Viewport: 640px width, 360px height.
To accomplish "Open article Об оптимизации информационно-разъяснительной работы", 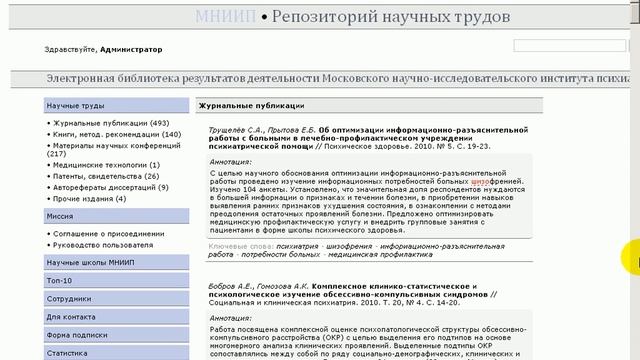I will point(369,138).
